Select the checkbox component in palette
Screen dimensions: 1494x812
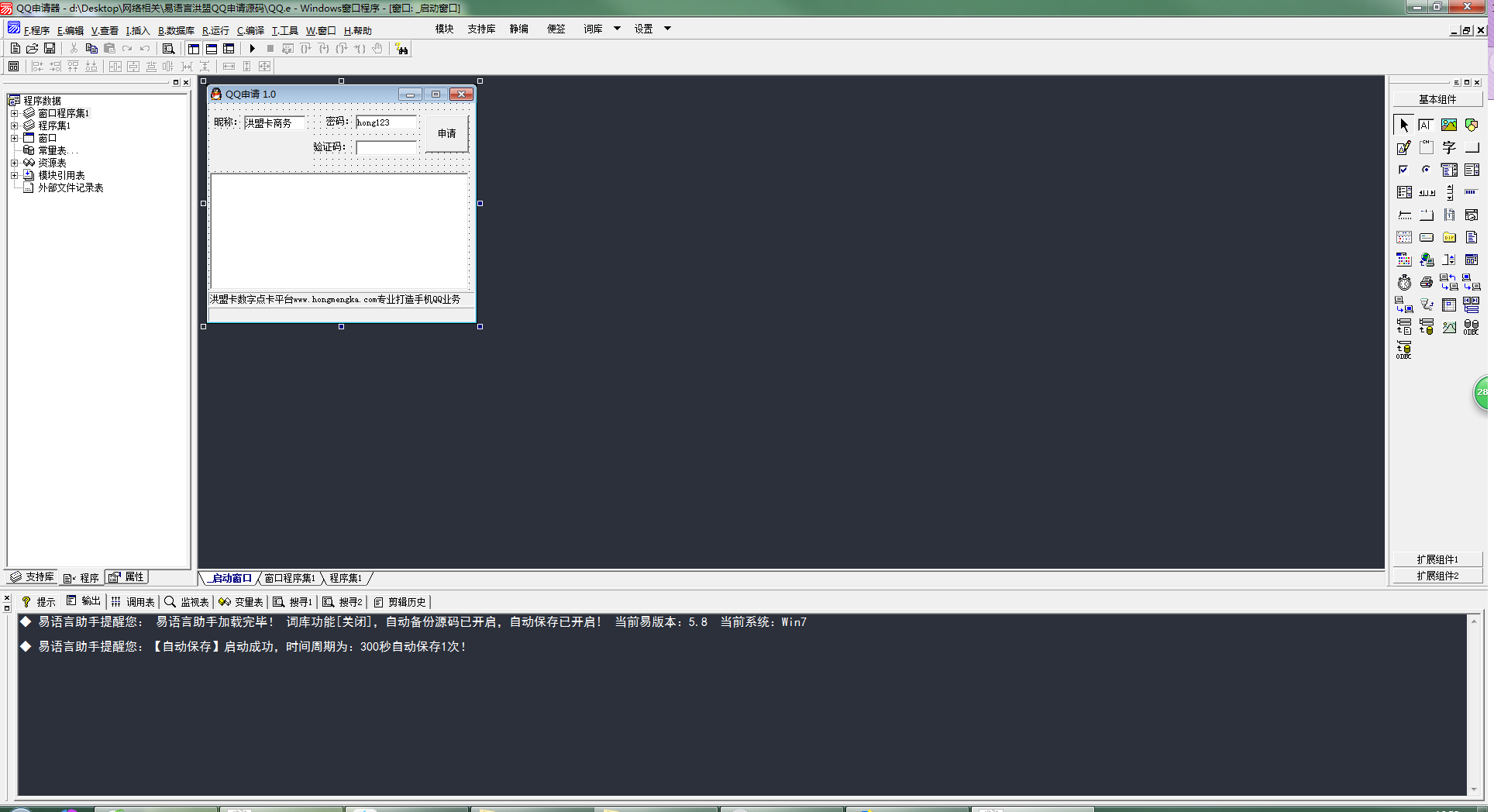point(1403,170)
